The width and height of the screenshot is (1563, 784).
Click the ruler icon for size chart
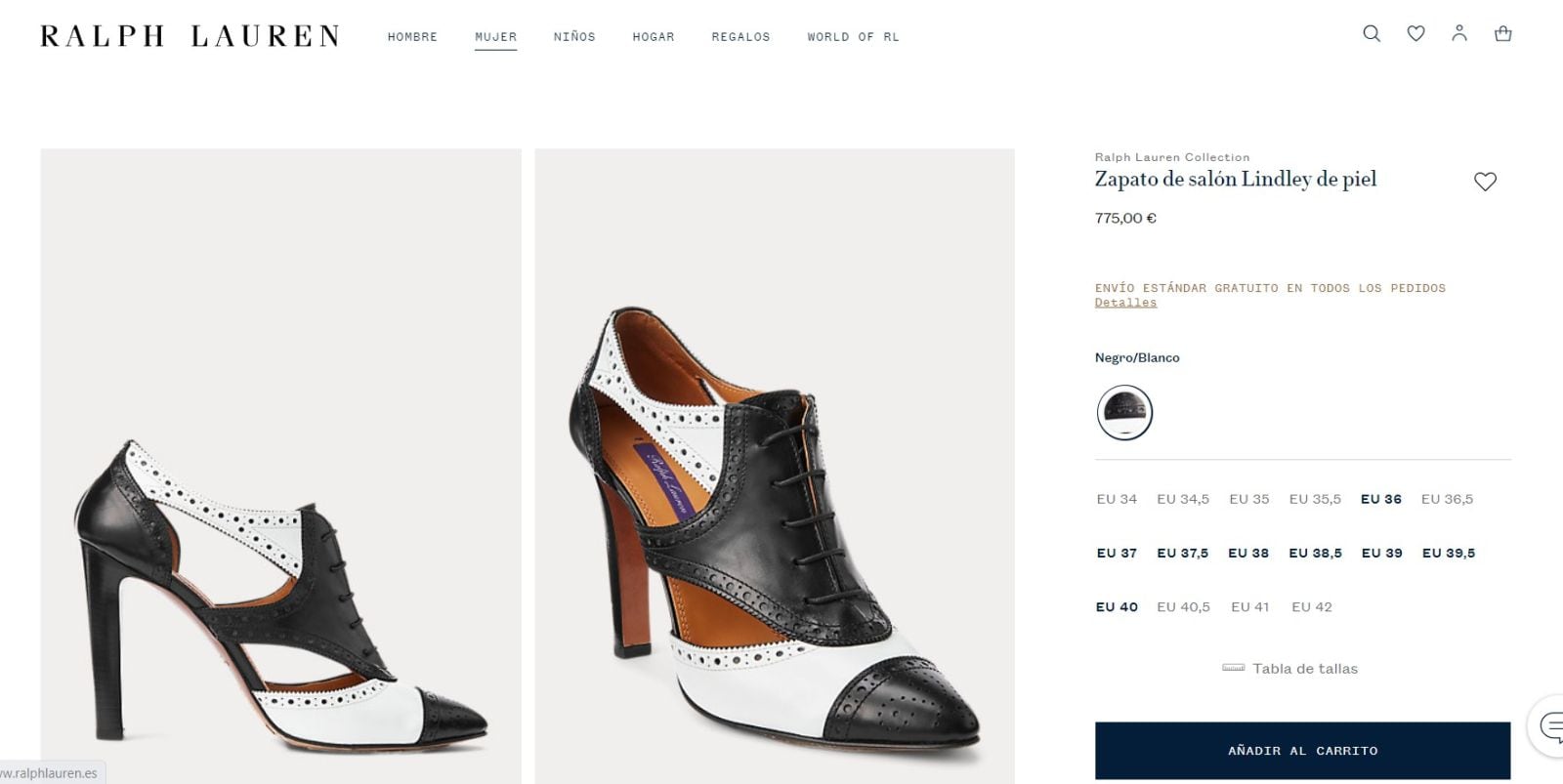pyautogui.click(x=1234, y=669)
